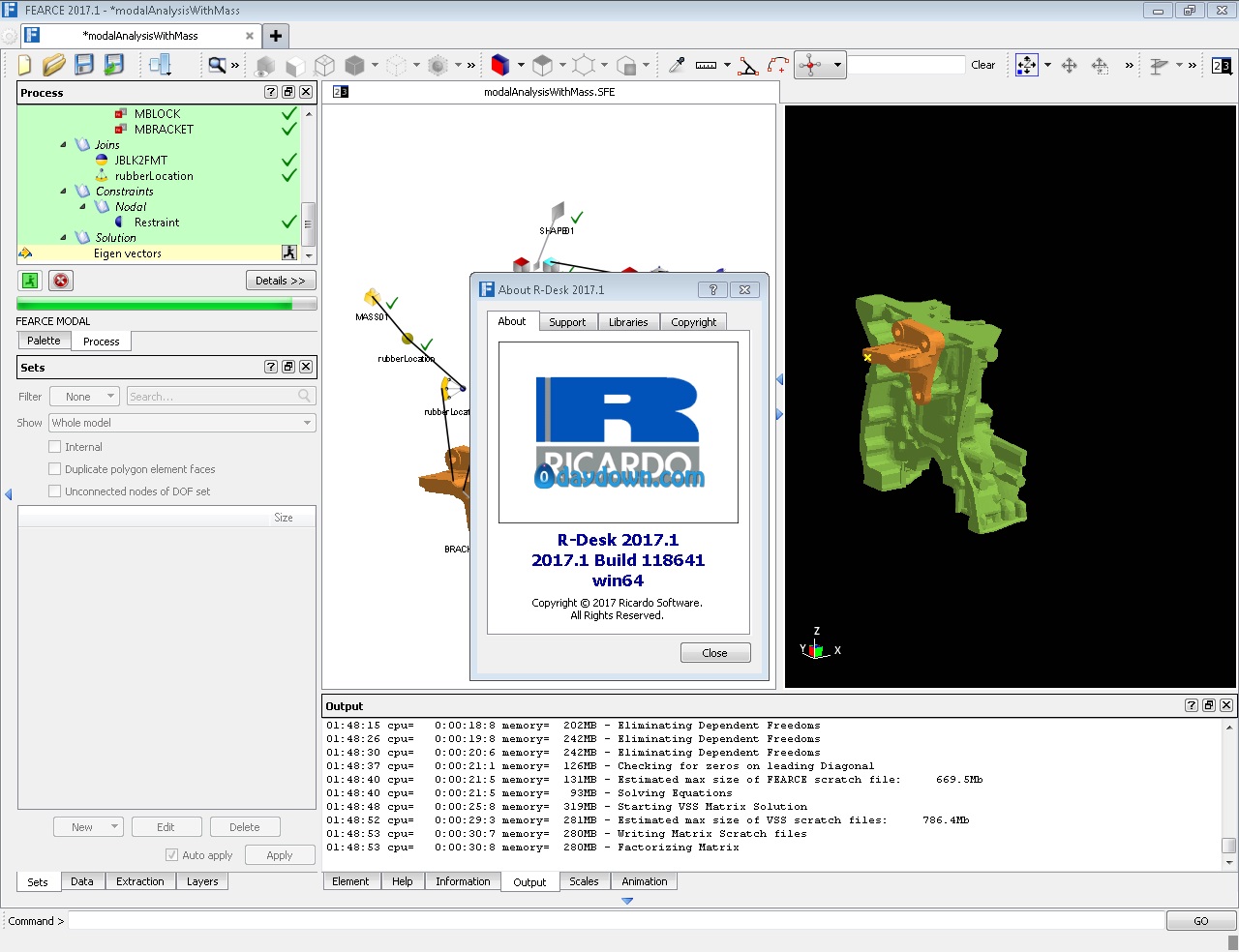Open a file via the folder icon
Image resolution: width=1239 pixels, height=952 pixels.
54,65
